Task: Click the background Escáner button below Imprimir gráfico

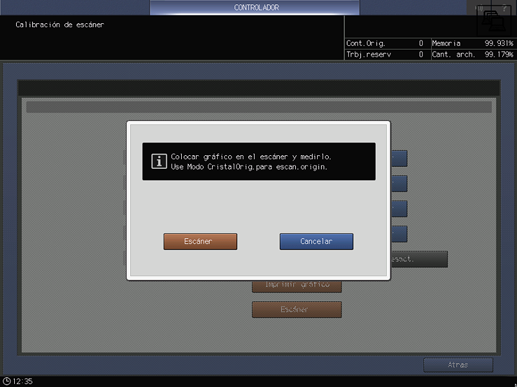Action: (x=297, y=309)
